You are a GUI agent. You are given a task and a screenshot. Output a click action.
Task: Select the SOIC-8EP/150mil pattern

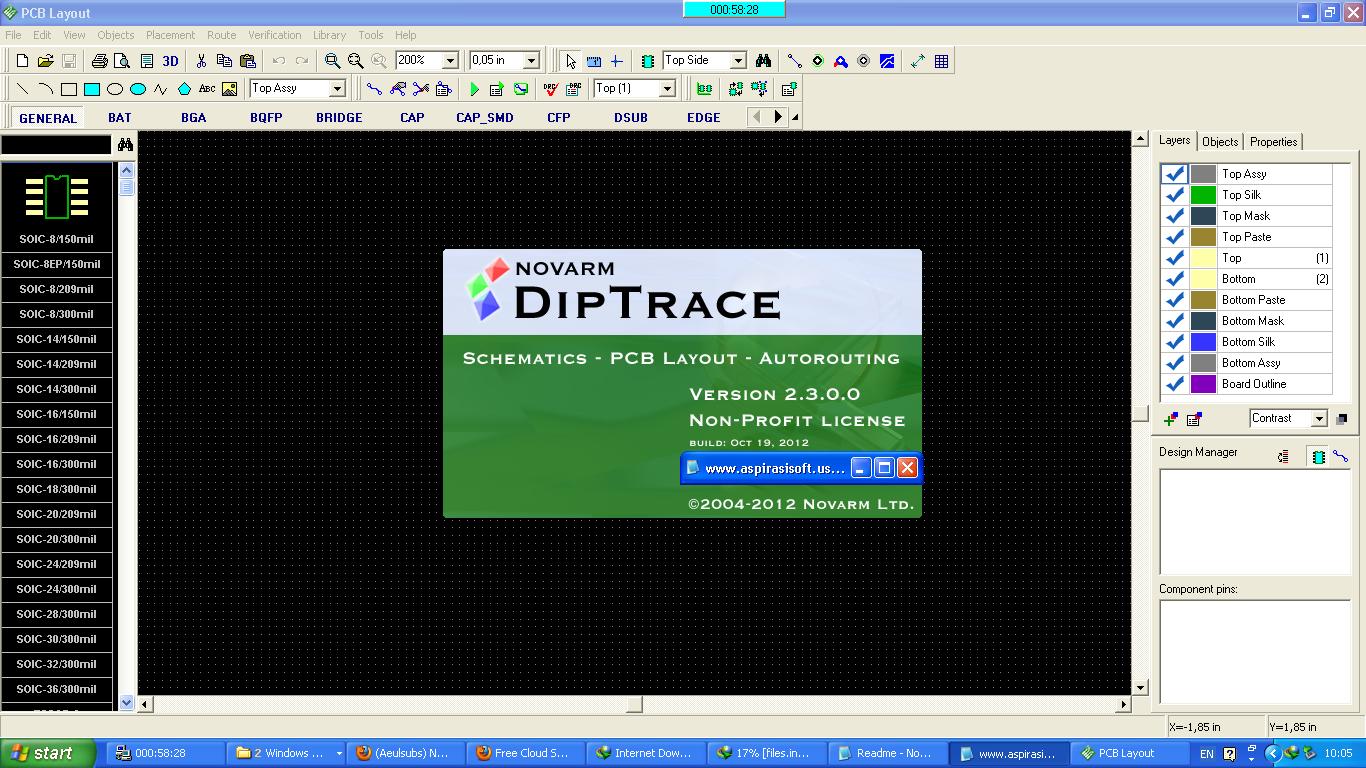point(56,264)
